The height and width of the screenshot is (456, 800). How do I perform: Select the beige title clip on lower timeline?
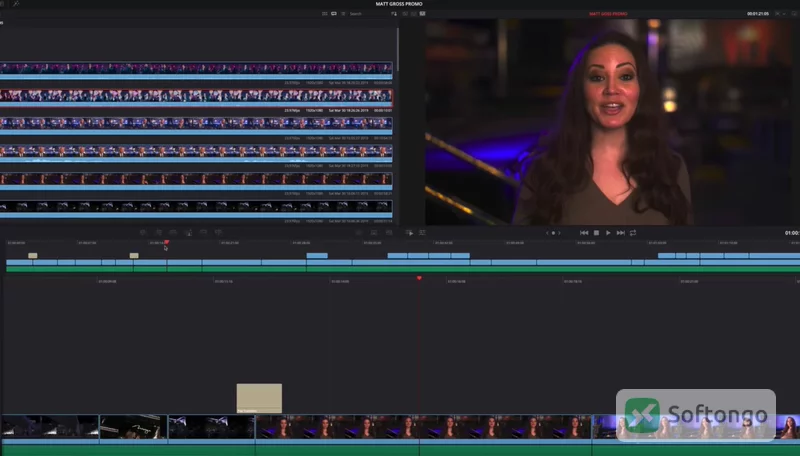(x=259, y=398)
